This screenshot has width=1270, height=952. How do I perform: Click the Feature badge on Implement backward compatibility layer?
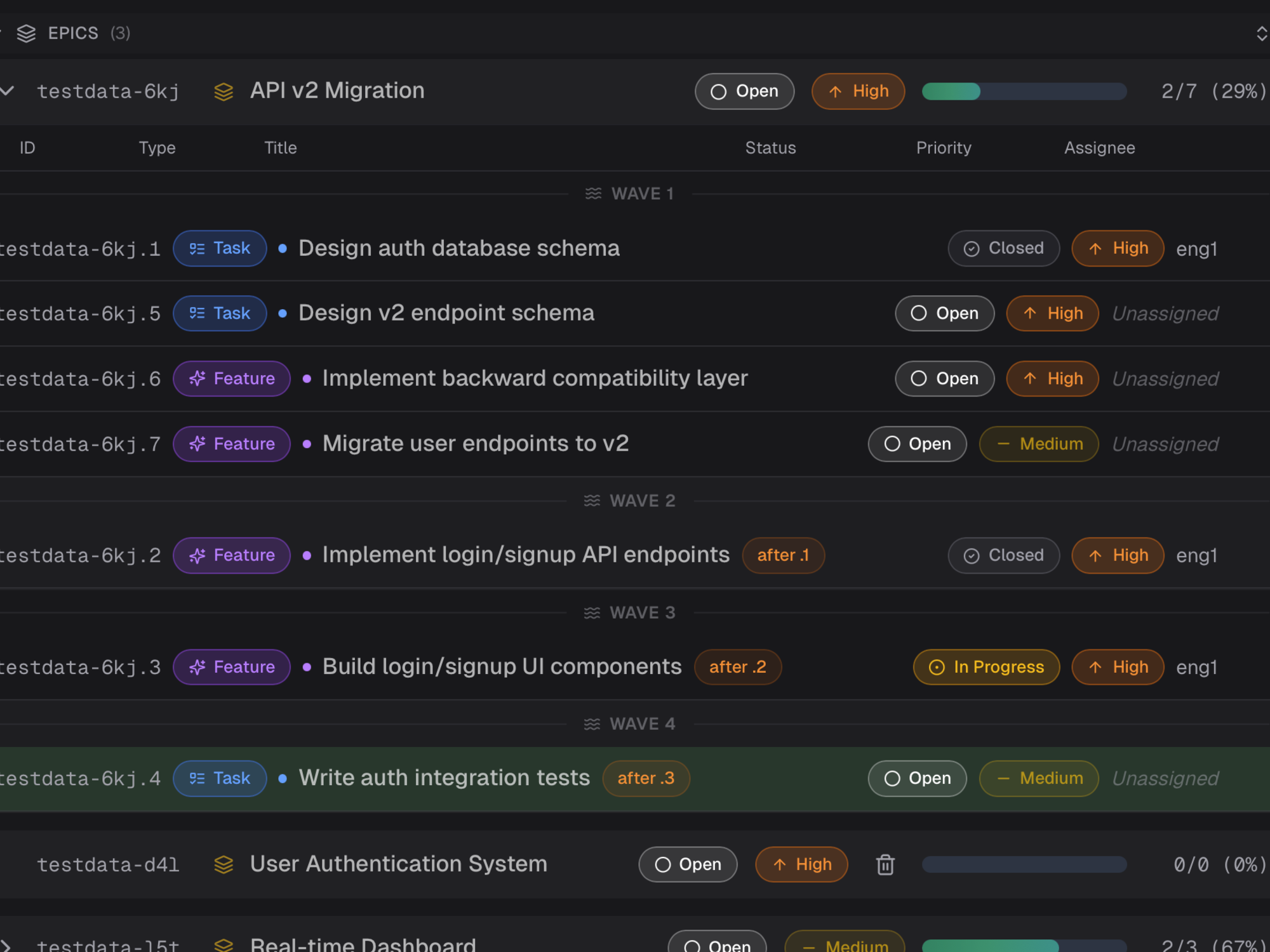(231, 378)
